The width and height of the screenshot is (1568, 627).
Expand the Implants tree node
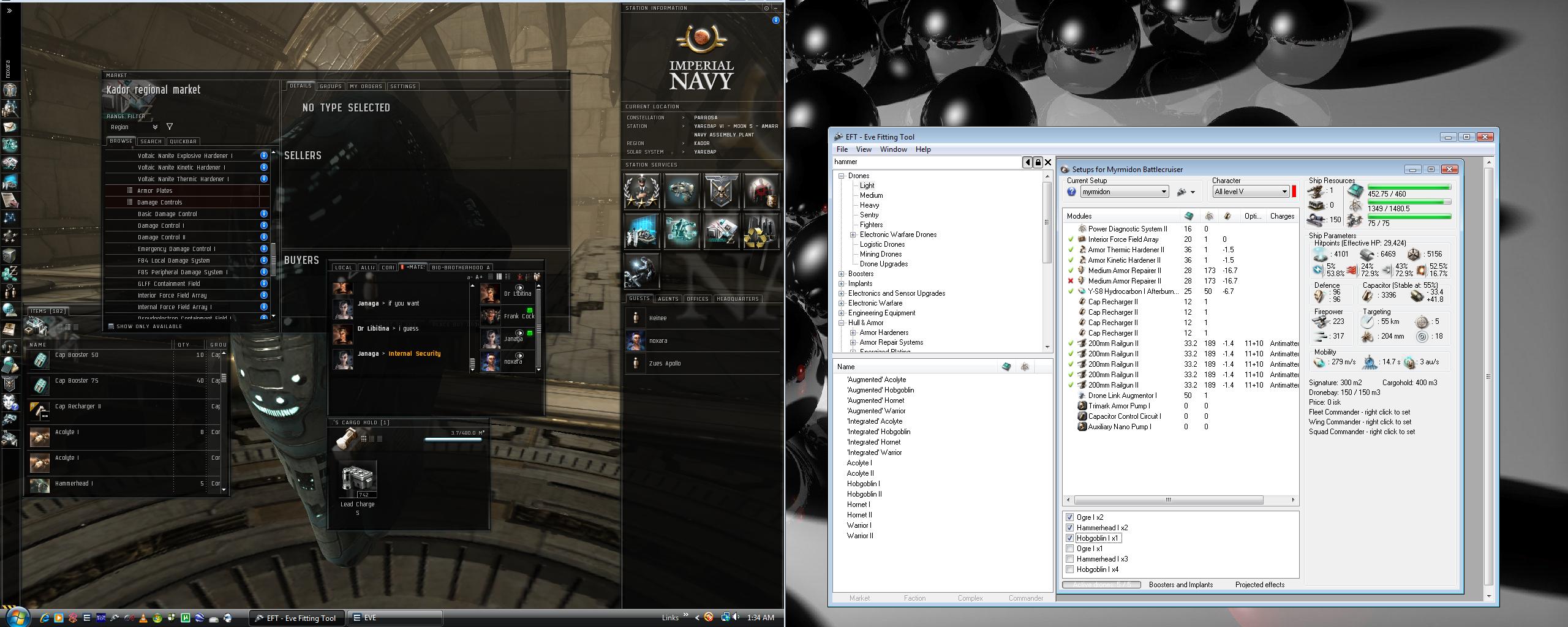[x=842, y=283]
